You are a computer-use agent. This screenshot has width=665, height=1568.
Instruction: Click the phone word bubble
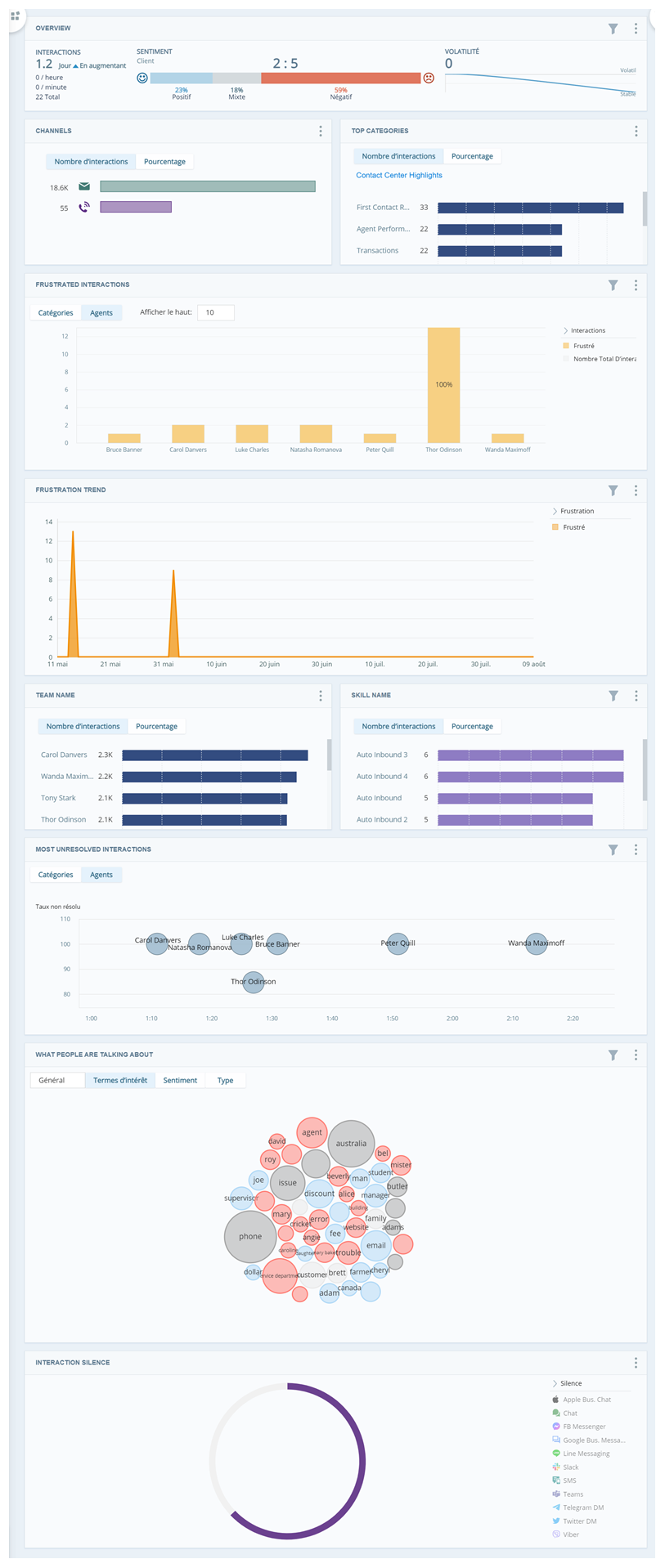[250, 1237]
